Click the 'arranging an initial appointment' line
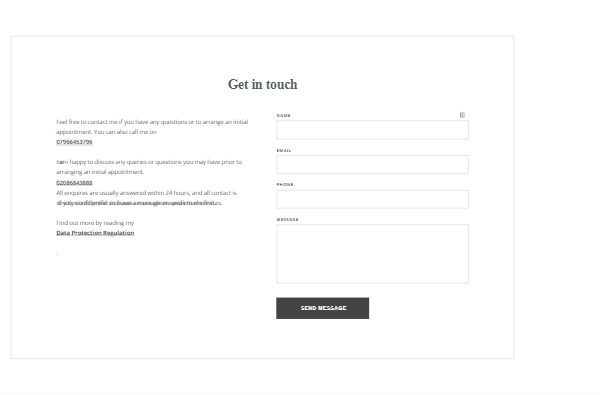Image resolution: width=600 pixels, height=395 pixels. tap(100, 172)
